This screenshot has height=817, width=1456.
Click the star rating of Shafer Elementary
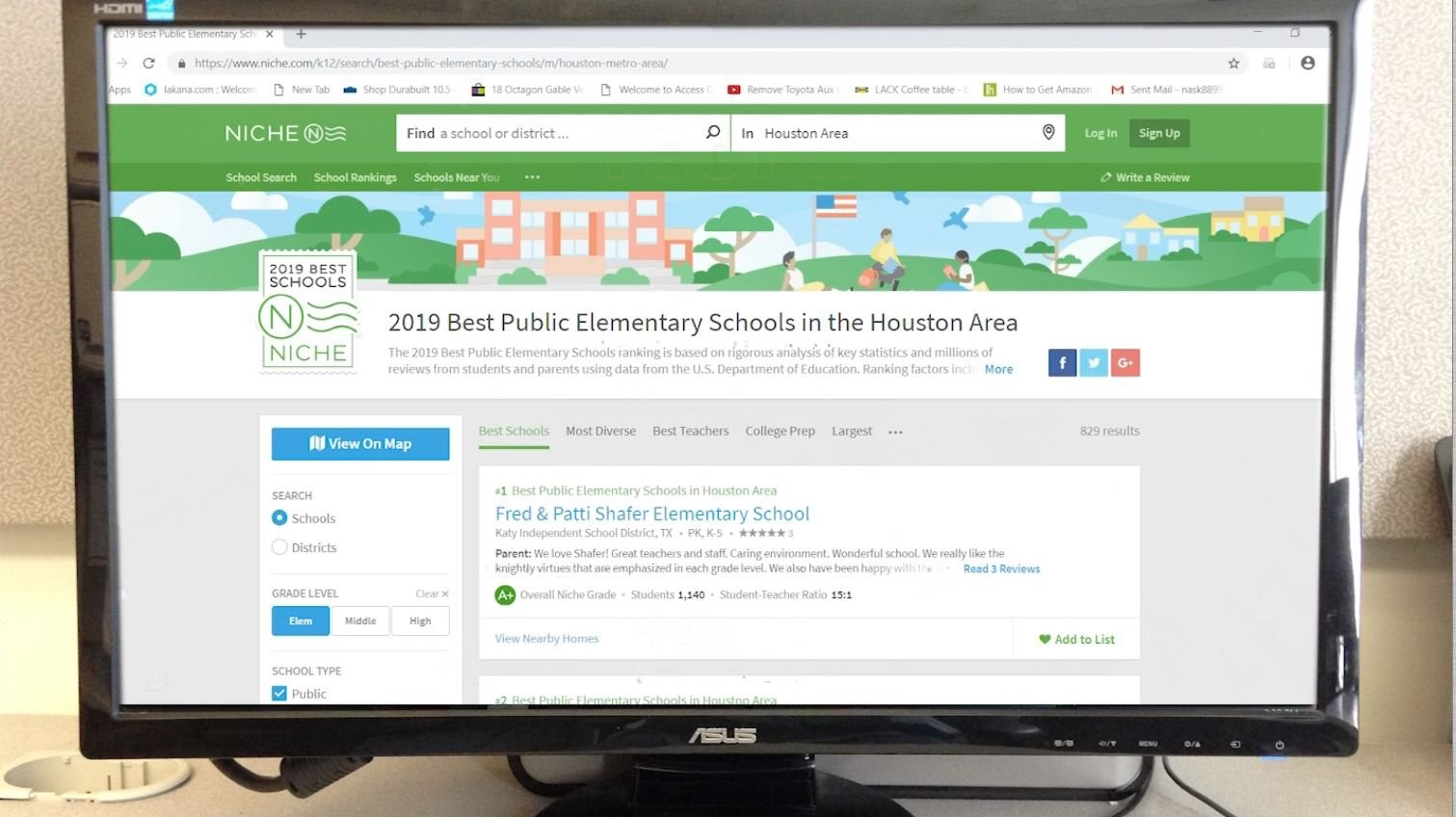tap(761, 533)
